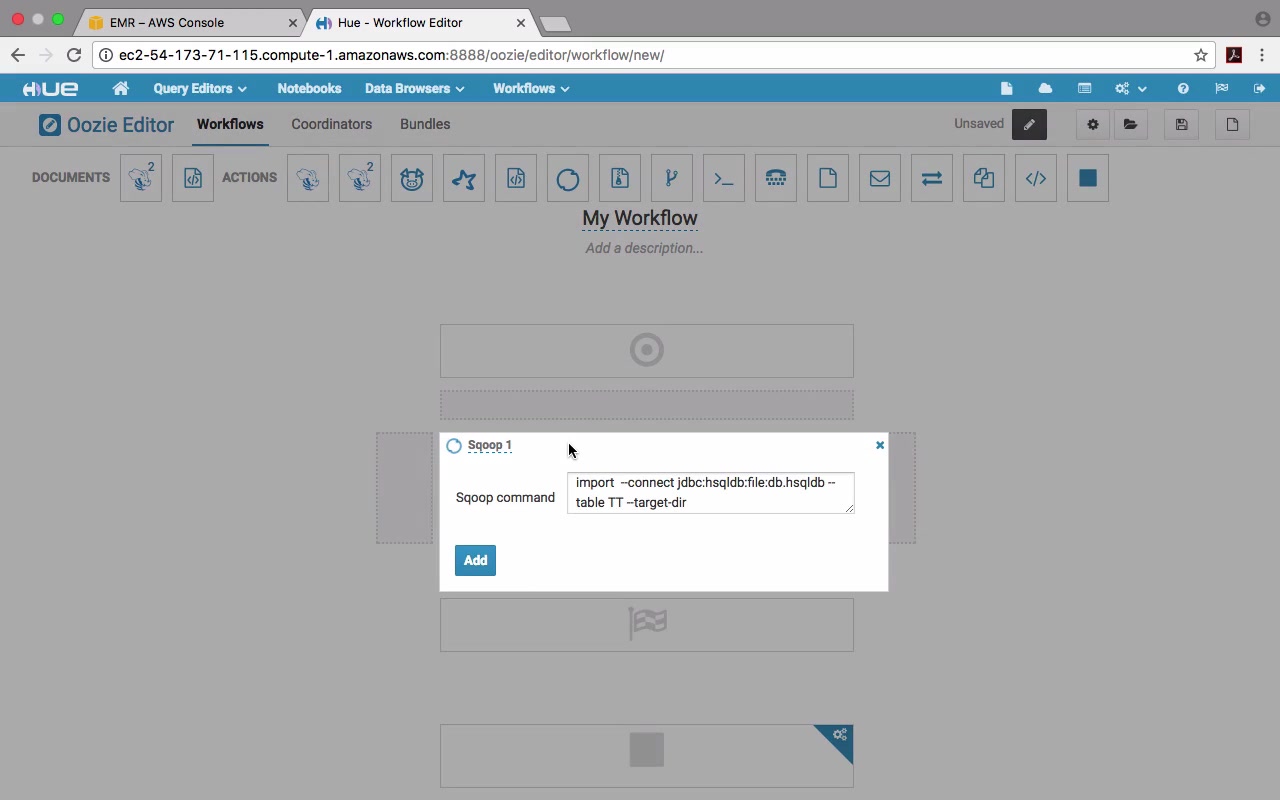Select the Pig script action icon
The image size is (1280, 800).
412,178
